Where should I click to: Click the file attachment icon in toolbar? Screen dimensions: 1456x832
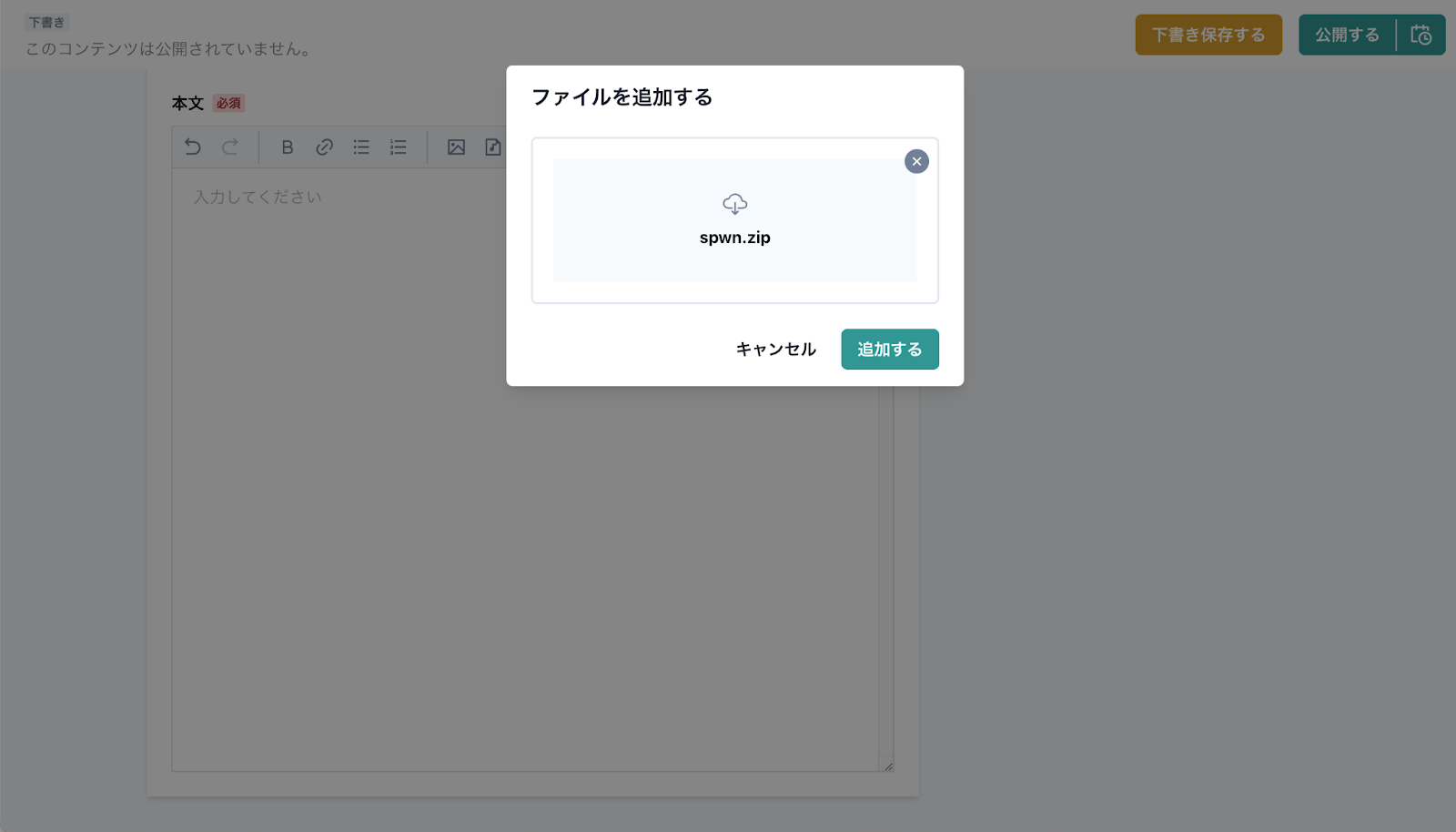tap(493, 147)
